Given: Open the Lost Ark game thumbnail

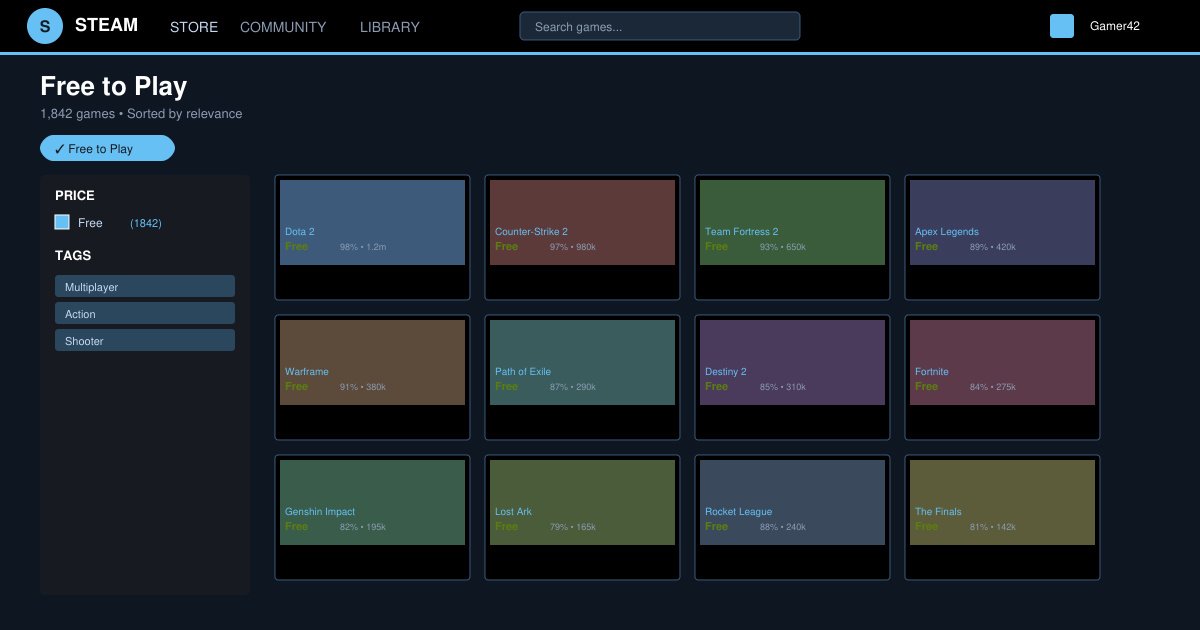Looking at the screenshot, I should click(x=582, y=502).
